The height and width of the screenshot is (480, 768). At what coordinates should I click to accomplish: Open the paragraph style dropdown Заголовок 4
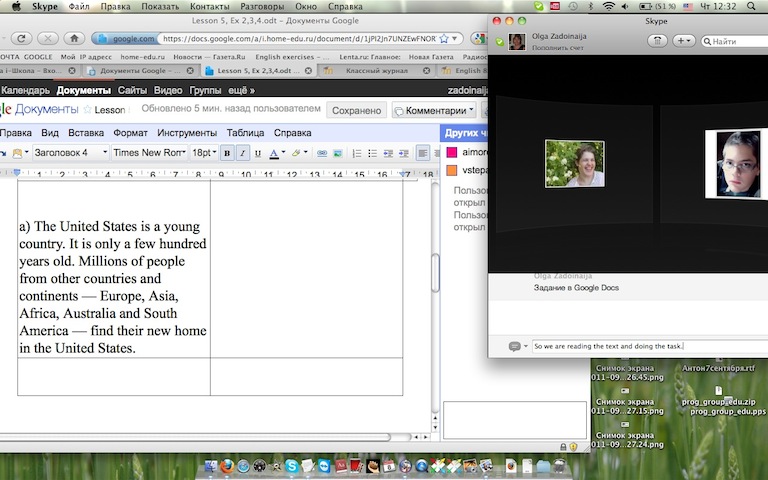(x=71, y=153)
